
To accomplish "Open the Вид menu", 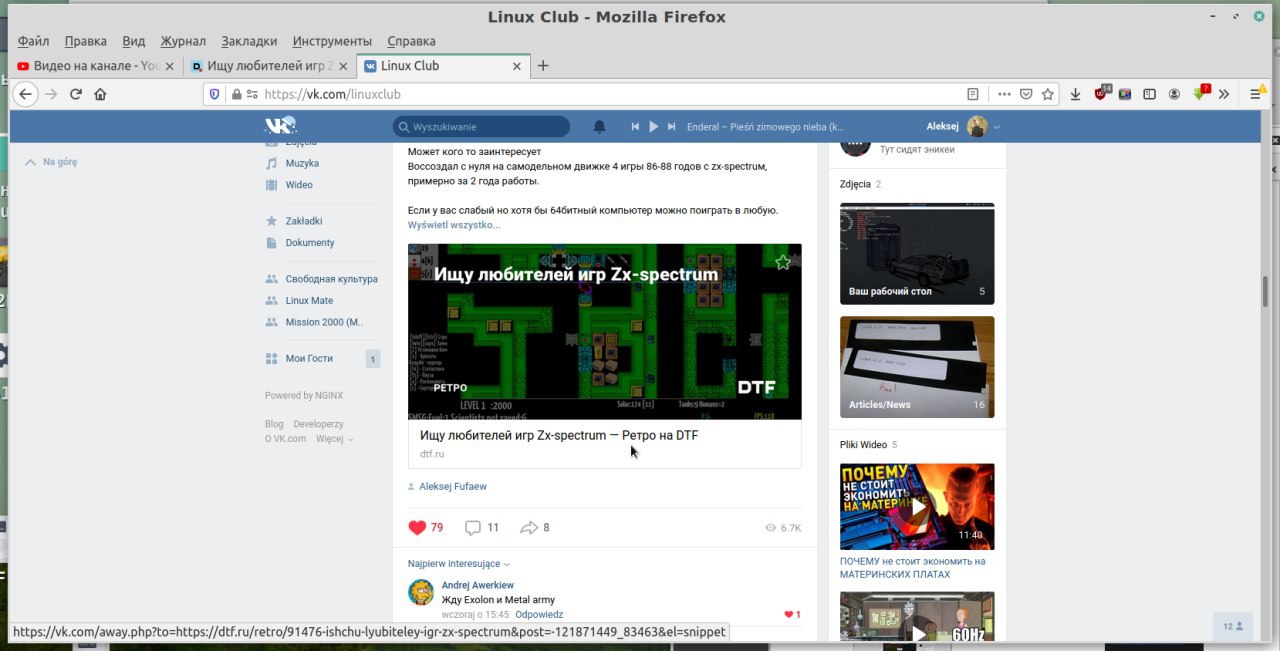I will (134, 41).
